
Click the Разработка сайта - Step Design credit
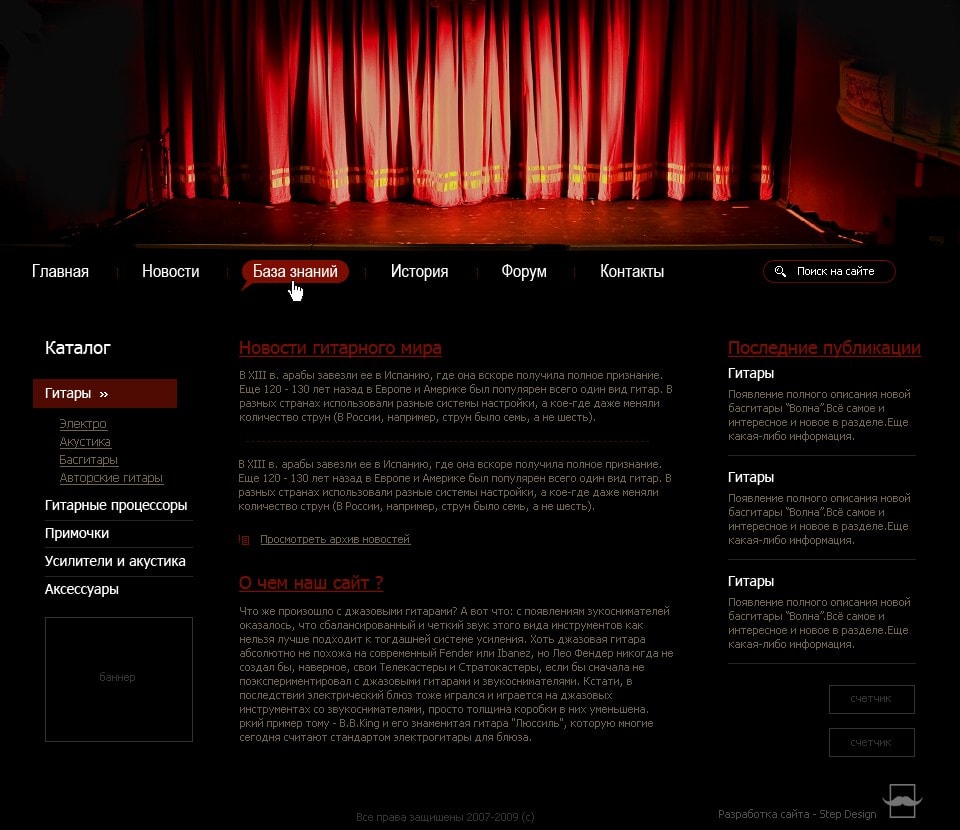pos(797,814)
